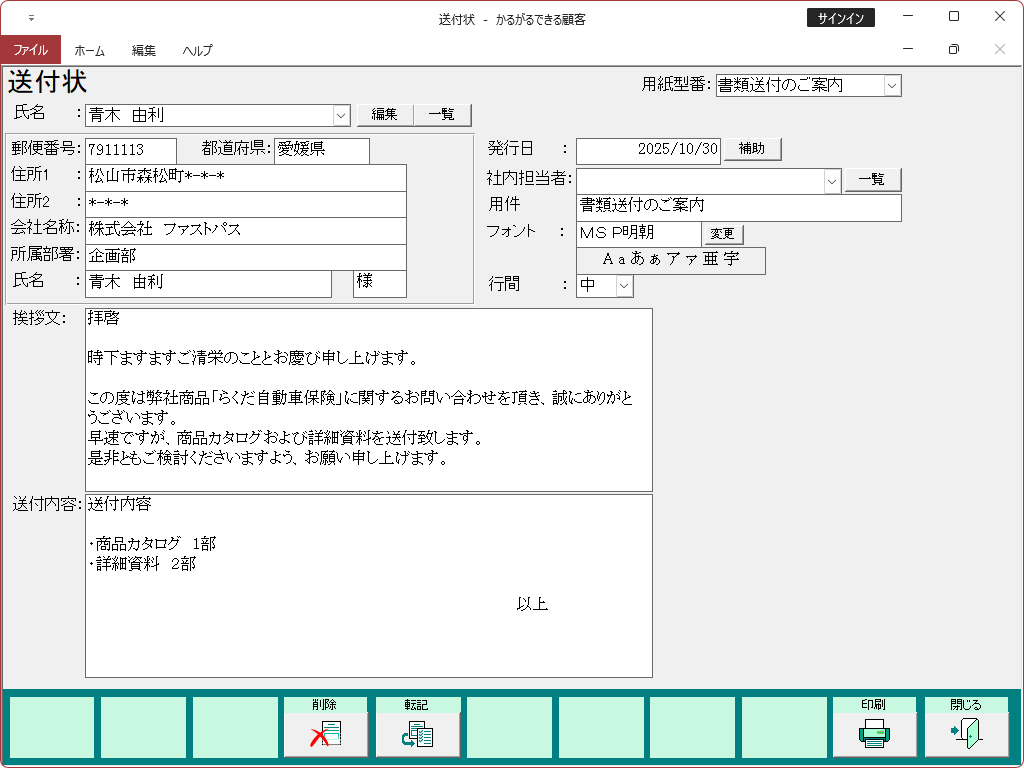
Task: Click inside the 挨拶文 text area
Action: pos(368,400)
